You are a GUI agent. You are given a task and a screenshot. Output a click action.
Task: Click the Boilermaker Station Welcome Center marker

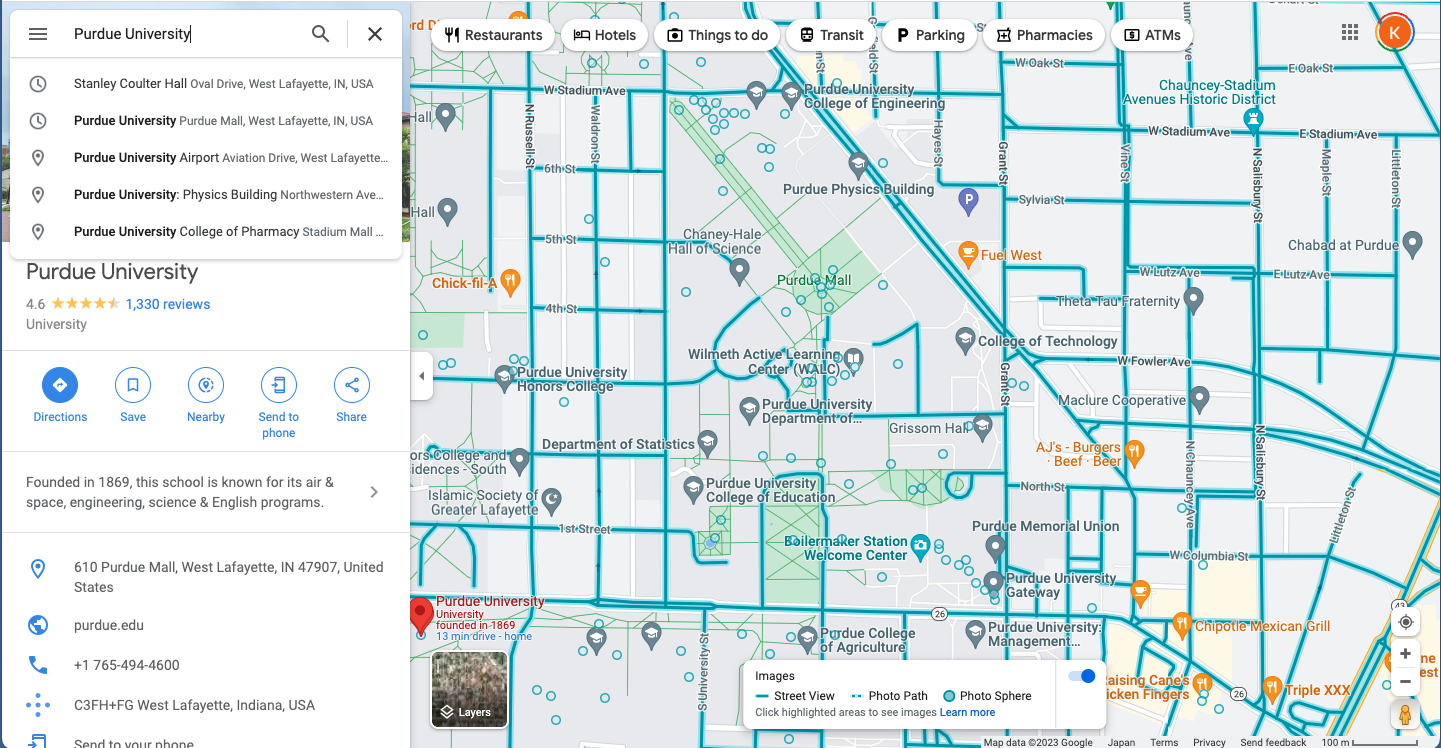(920, 546)
